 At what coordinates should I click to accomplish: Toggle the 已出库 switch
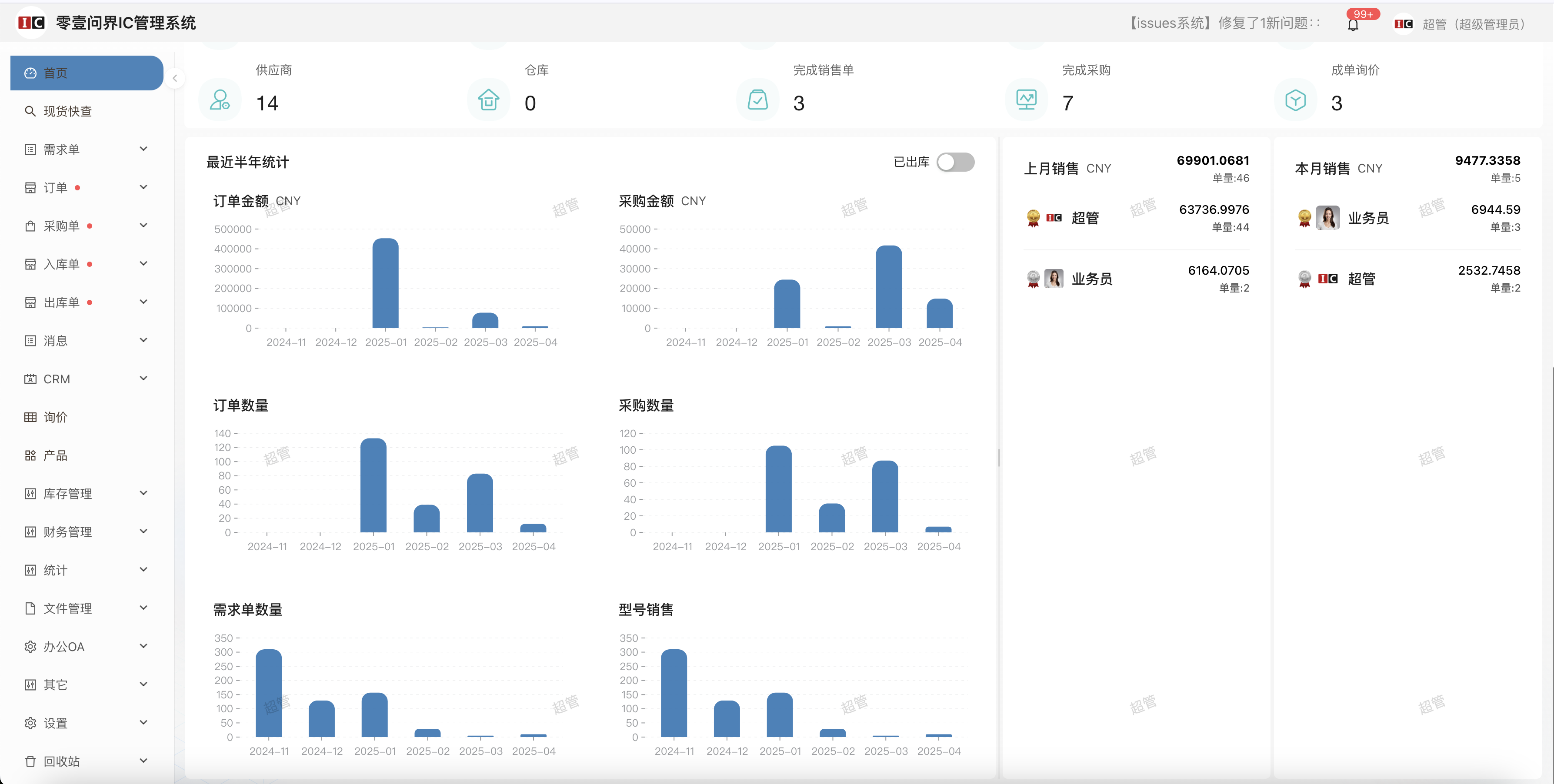click(x=955, y=162)
